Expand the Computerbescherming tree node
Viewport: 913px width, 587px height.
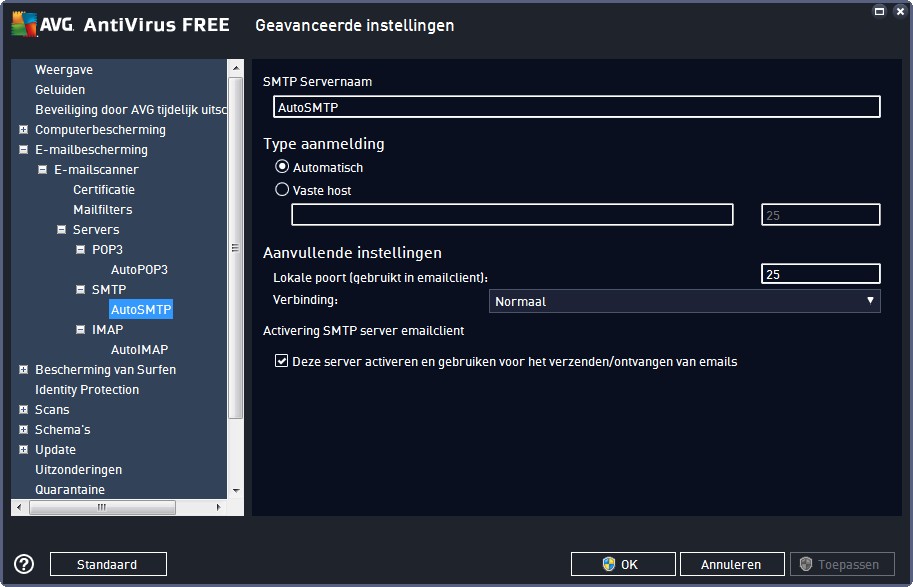(23, 129)
